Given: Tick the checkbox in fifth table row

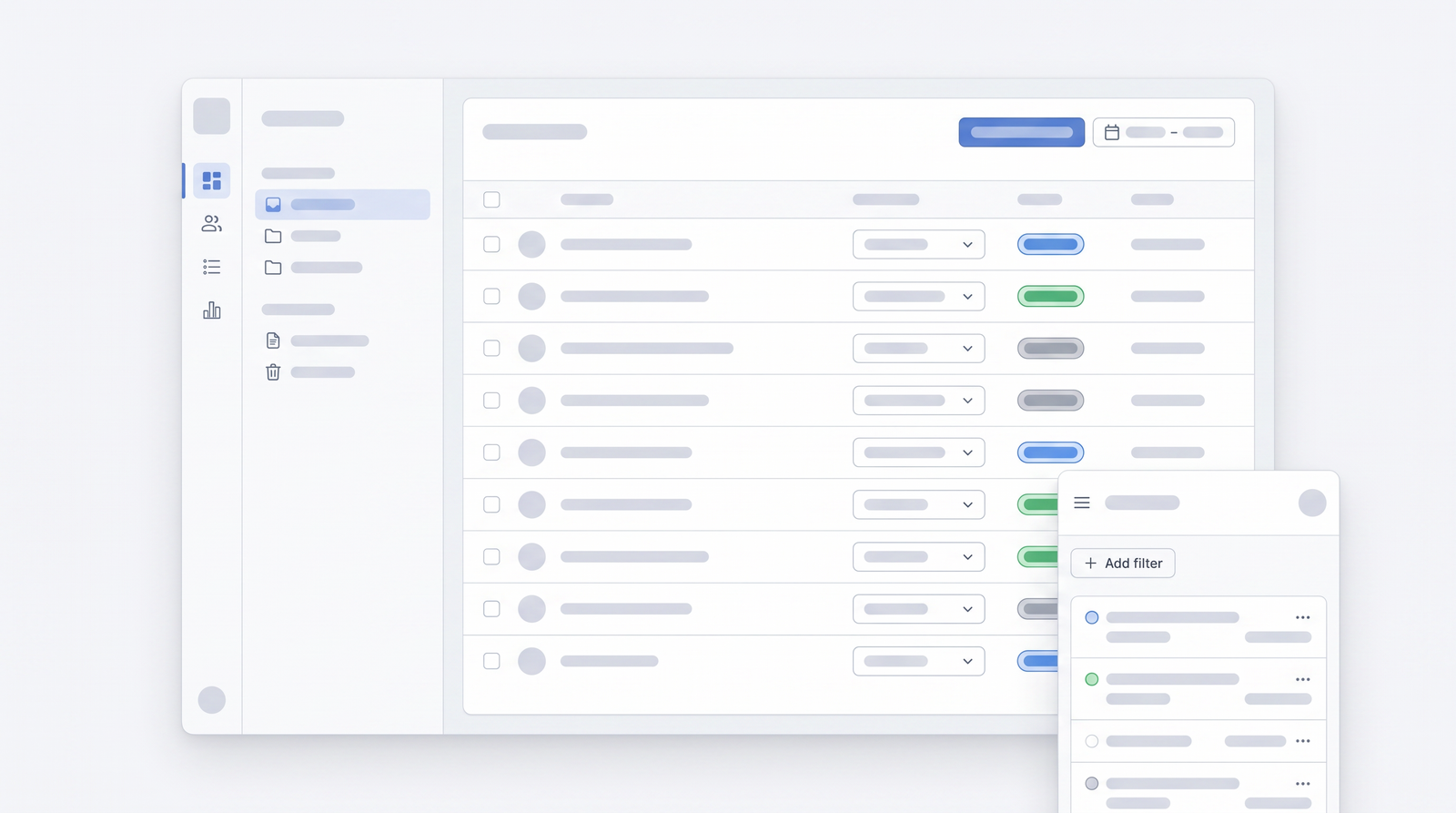Looking at the screenshot, I should (x=491, y=452).
